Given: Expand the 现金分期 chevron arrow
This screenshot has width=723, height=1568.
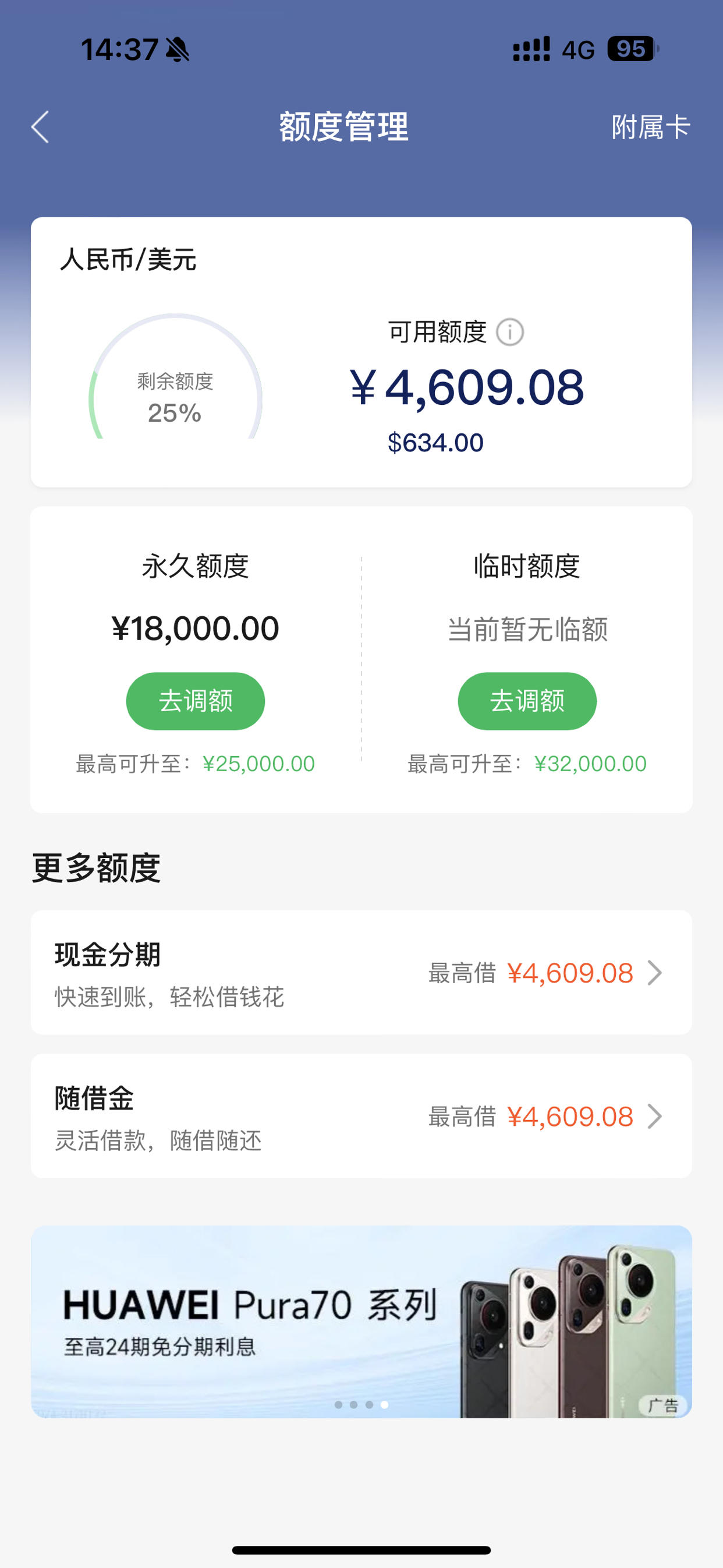Looking at the screenshot, I should point(655,973).
